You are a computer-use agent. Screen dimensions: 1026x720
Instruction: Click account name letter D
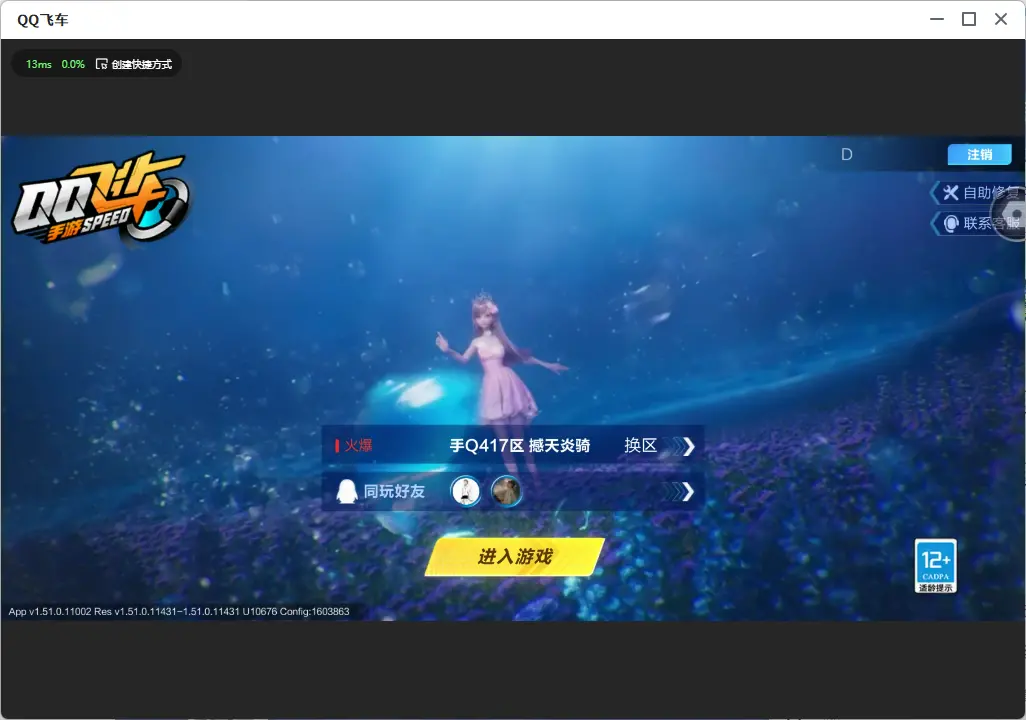point(847,154)
